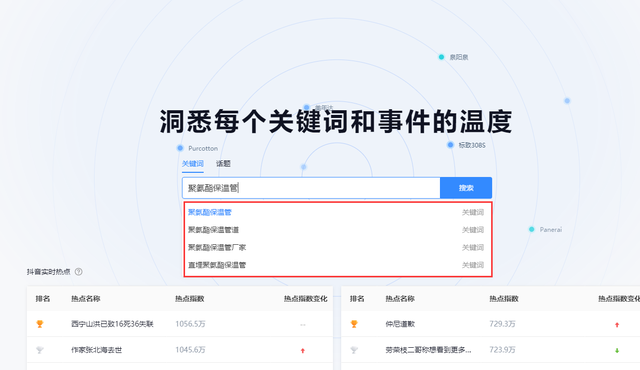This screenshot has height=370, width=640.
Task: Open hot topic 西宁山洪已致16死36失联
Action: point(112,324)
